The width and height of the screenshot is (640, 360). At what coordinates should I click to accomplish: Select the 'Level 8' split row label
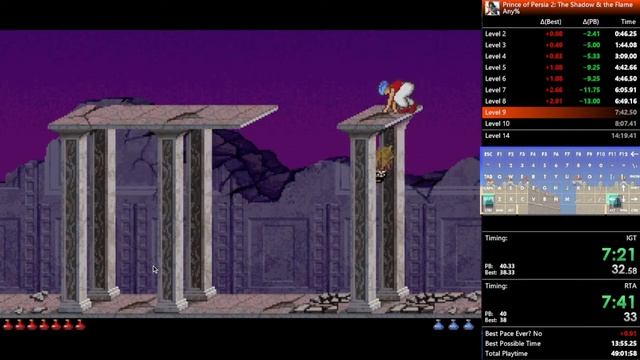[x=496, y=101]
